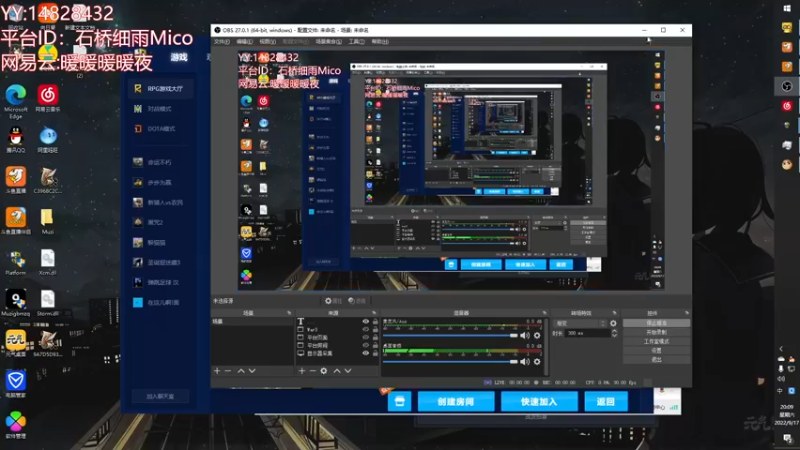Pop out the 控件 dock panel

(x=687, y=313)
